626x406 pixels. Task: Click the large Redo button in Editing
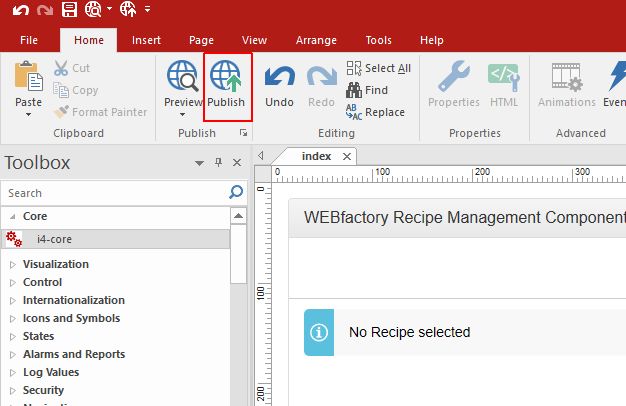[x=321, y=86]
